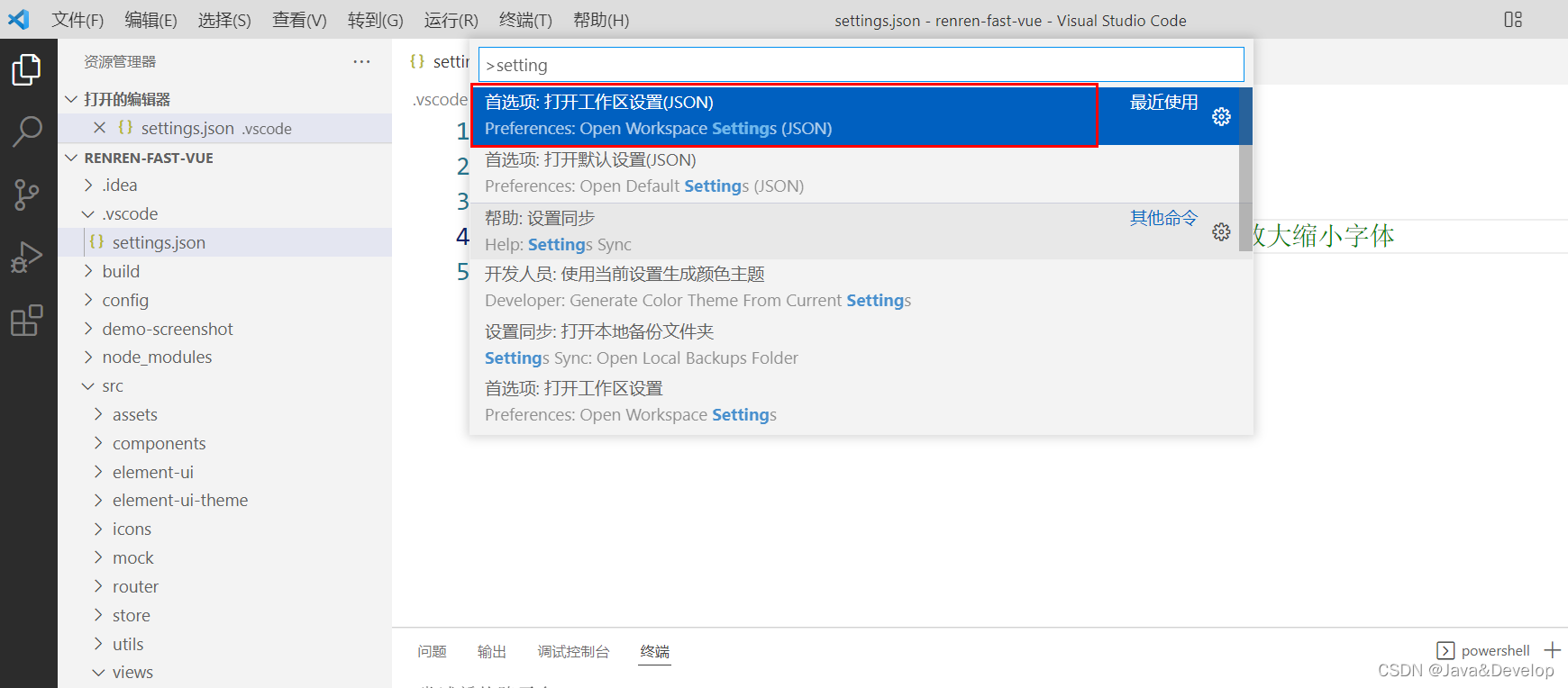Screen dimensions: 1568x688
Task: Open the Source Control icon
Action: tap(27, 195)
